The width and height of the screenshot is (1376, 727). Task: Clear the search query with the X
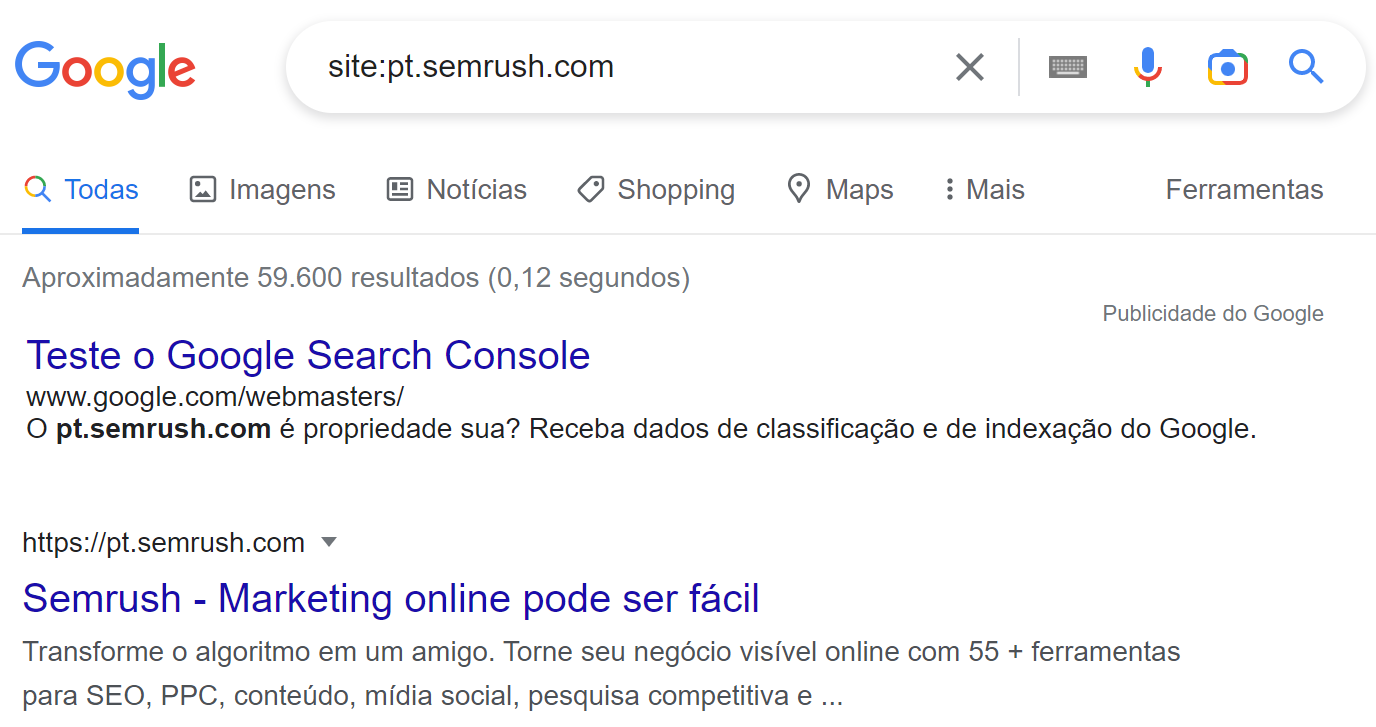click(x=969, y=67)
